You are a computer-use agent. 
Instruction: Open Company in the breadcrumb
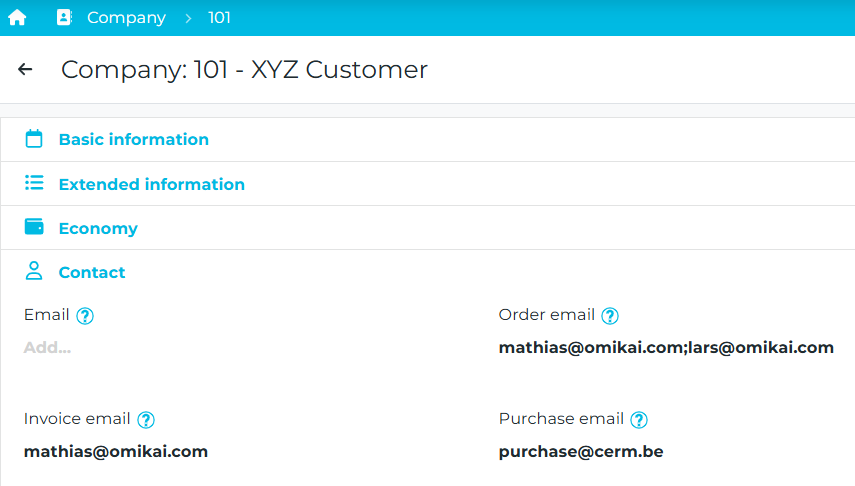[x=126, y=18]
